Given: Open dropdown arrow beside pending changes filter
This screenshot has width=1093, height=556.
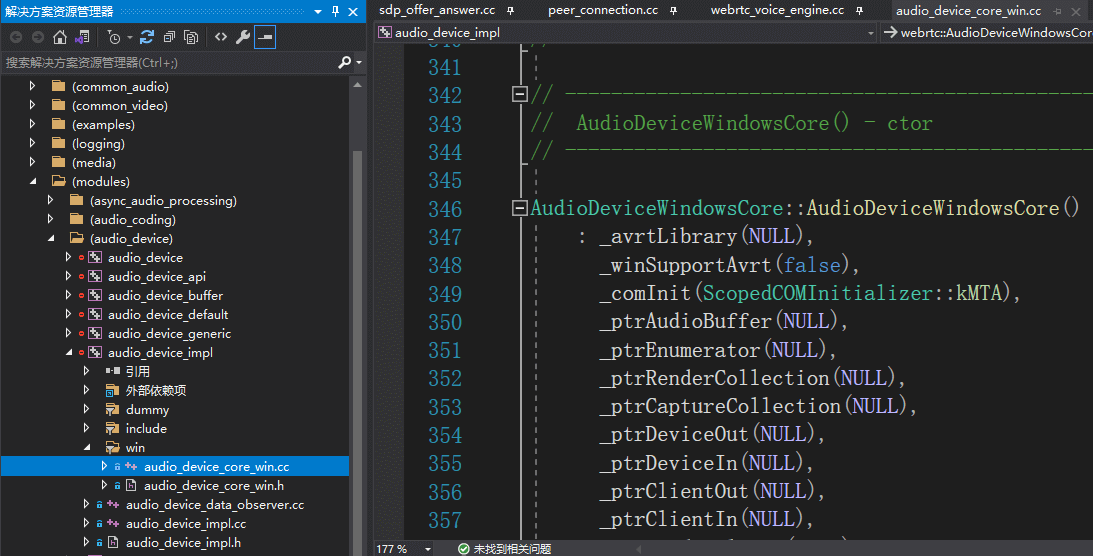Looking at the screenshot, I should (x=130, y=38).
